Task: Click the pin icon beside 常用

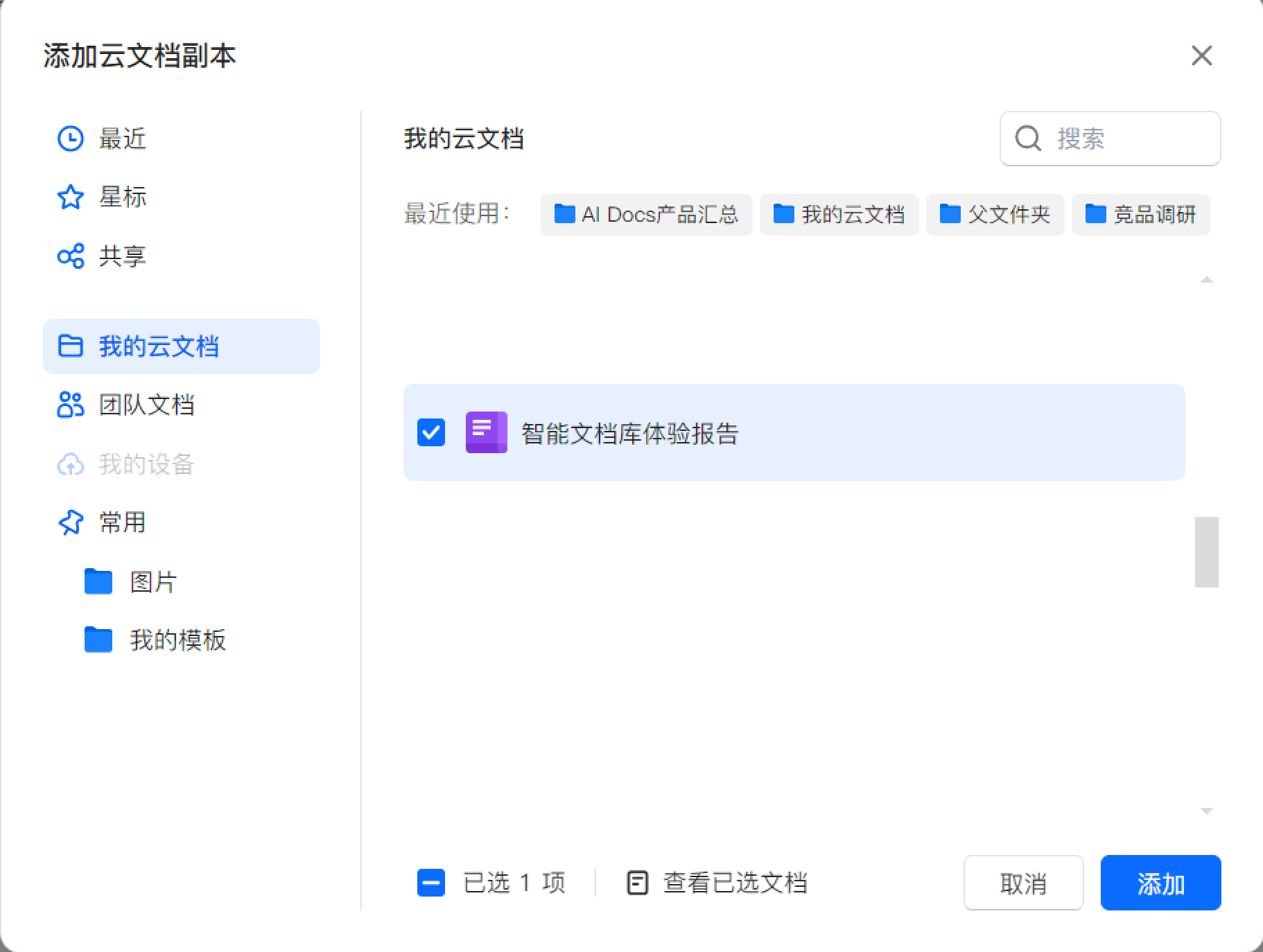Action: click(x=70, y=522)
